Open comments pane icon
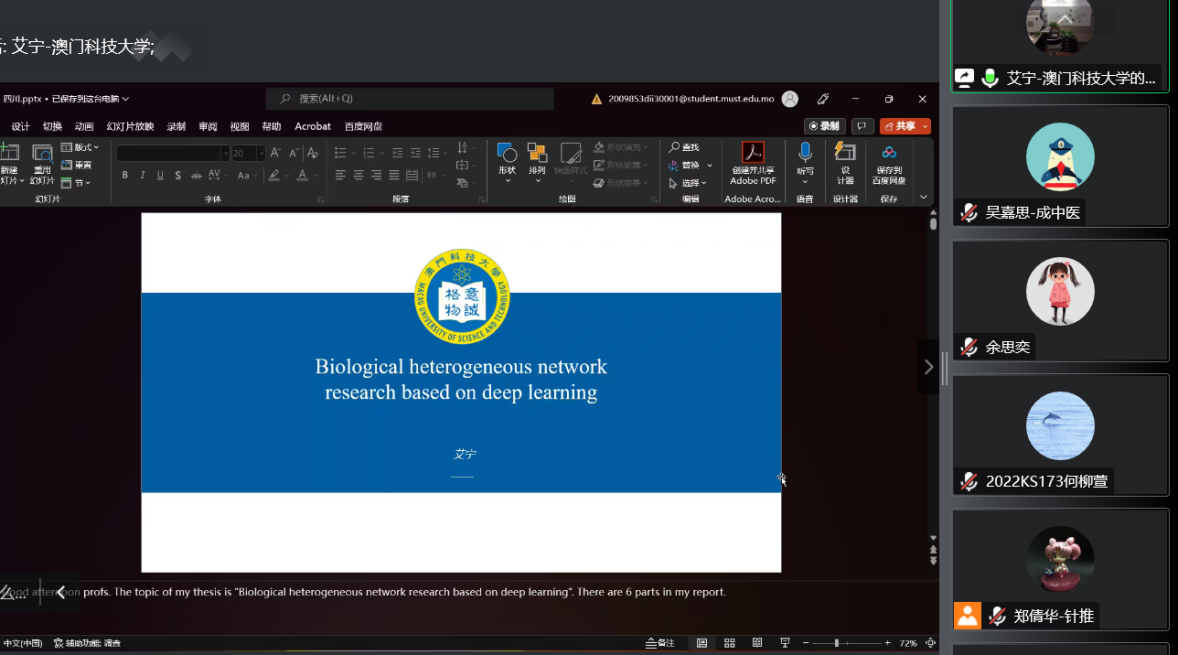The height and width of the screenshot is (655, 1178). coord(862,126)
